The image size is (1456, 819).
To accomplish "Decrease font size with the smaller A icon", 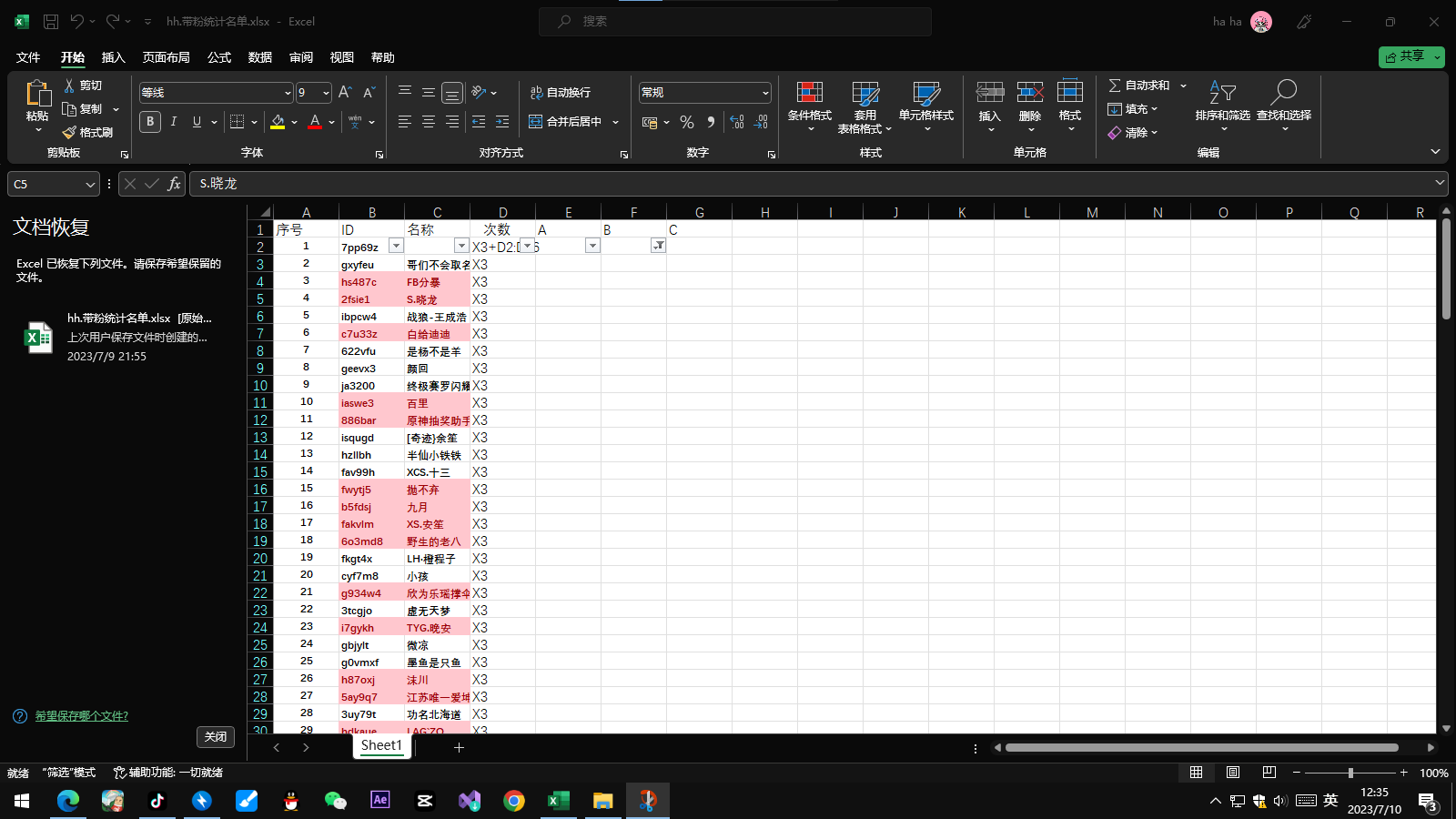I will 369,92.
